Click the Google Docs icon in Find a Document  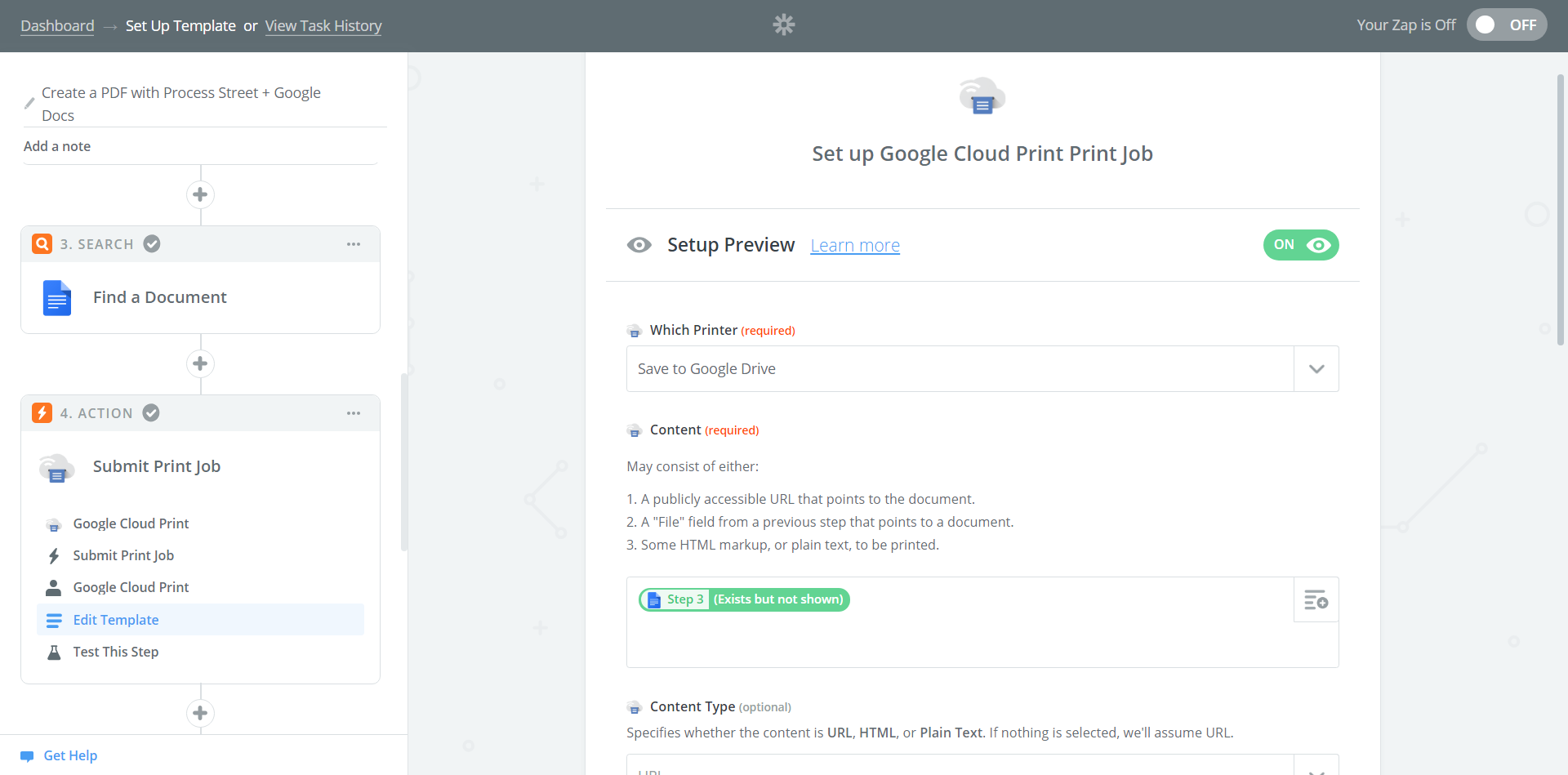57,298
